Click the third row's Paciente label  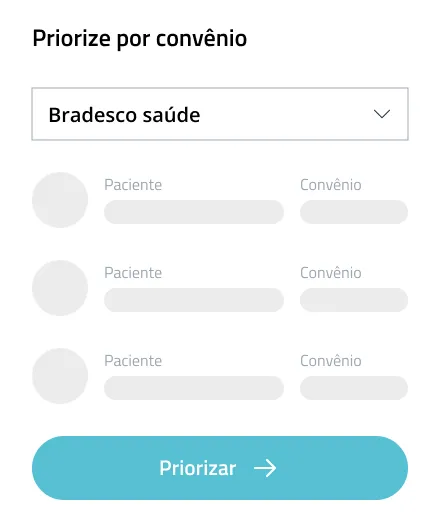pos(133,361)
